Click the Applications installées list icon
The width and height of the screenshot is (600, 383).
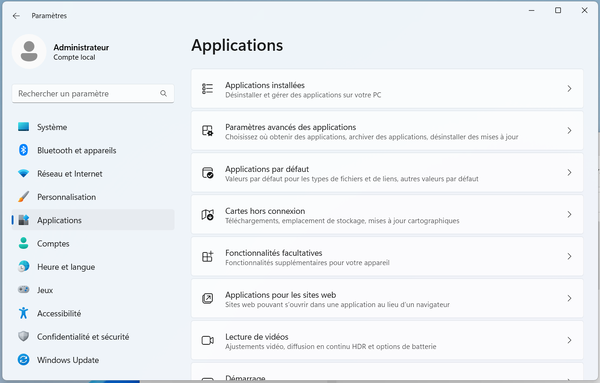click(x=207, y=89)
